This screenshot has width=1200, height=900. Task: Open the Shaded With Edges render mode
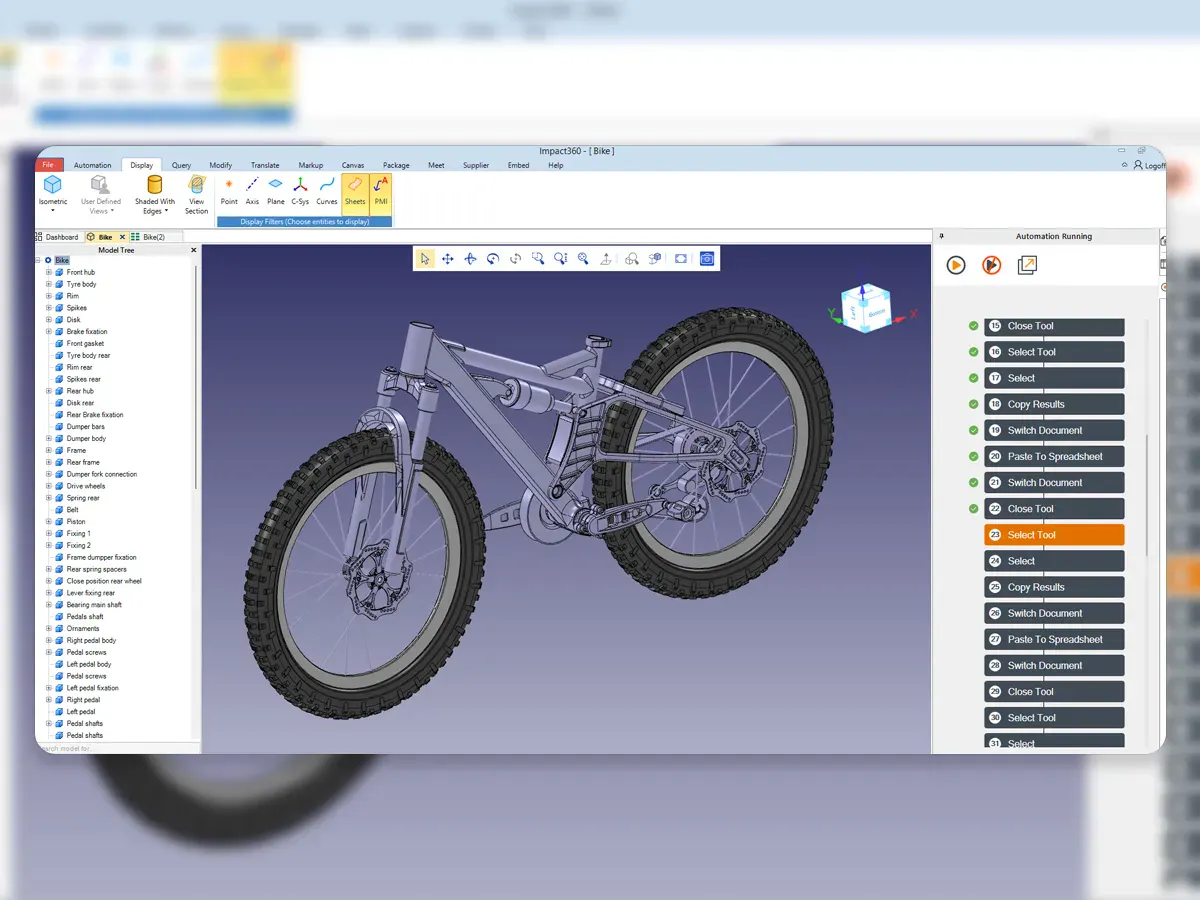point(154,193)
